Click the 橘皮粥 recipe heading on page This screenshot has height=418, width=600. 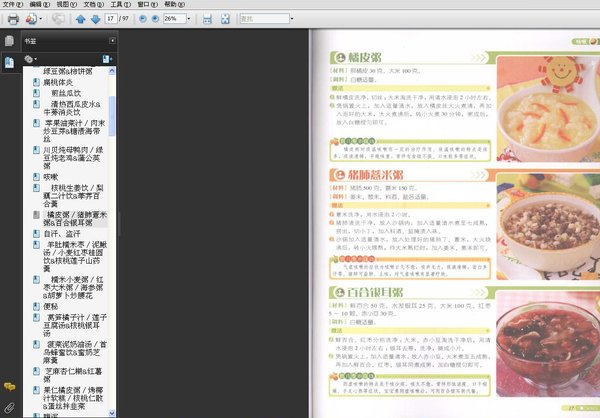364,58
